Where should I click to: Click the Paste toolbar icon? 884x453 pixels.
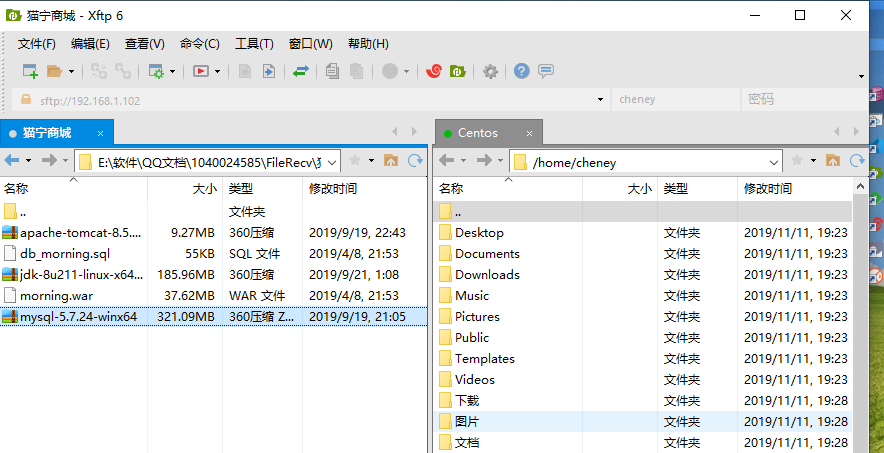[356, 71]
